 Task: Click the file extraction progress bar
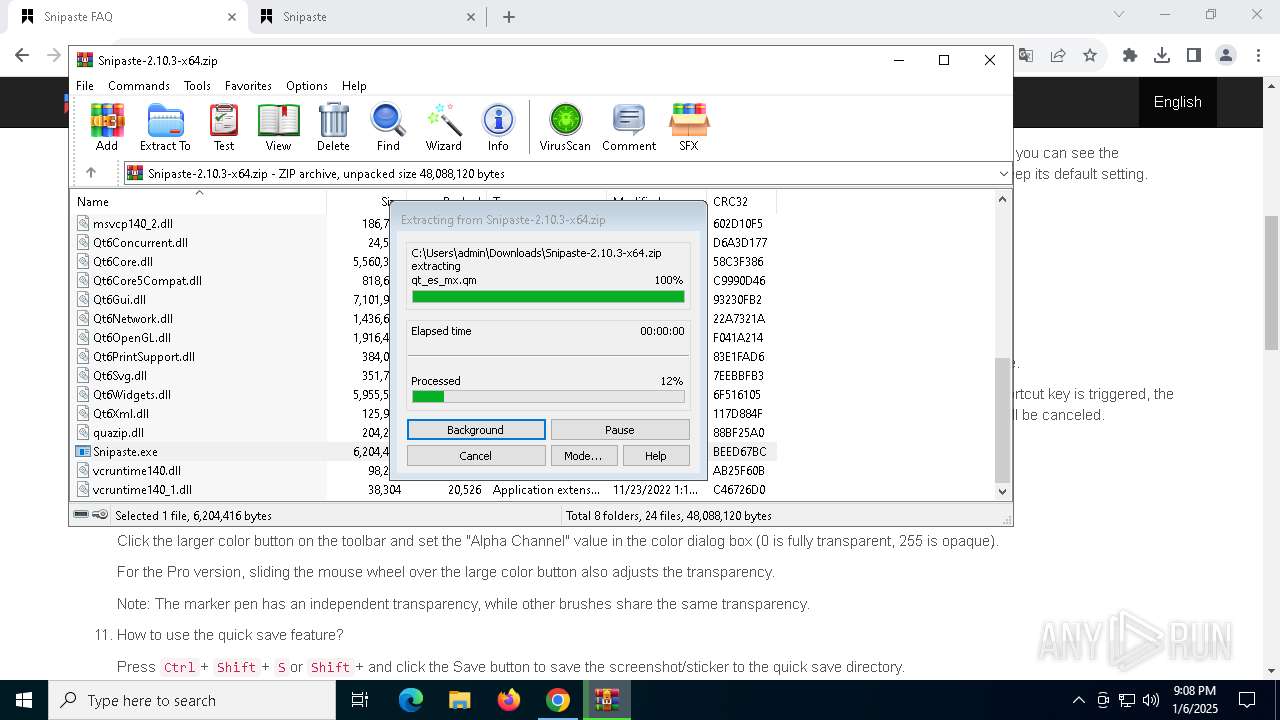pyautogui.click(x=548, y=297)
